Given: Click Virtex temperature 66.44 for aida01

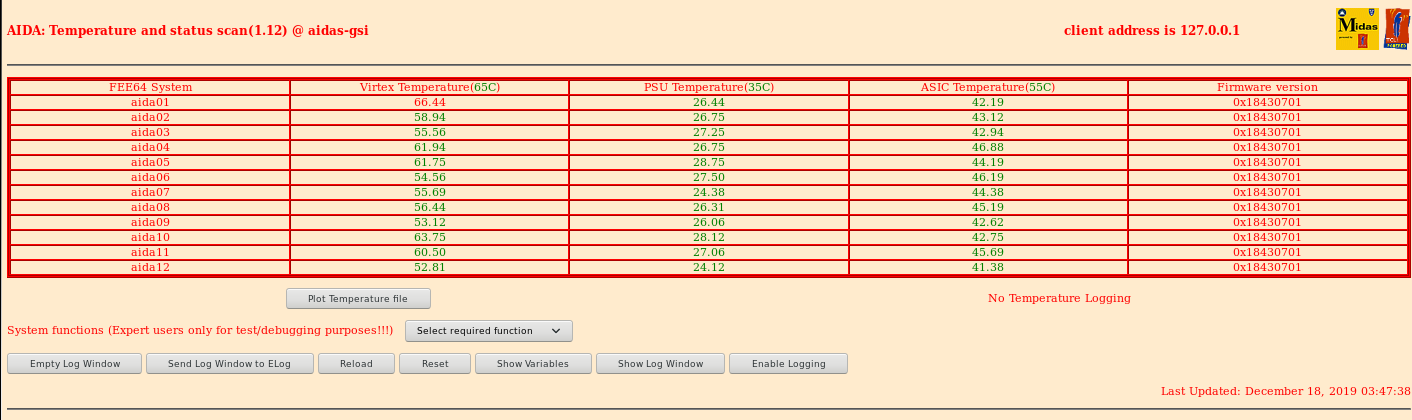Looking at the screenshot, I should point(430,103).
